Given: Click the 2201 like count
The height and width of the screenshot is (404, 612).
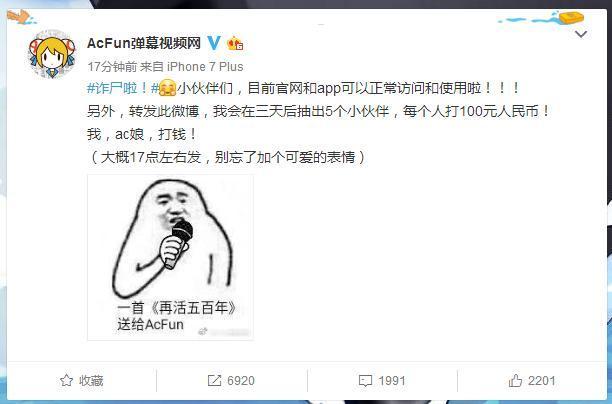Looking at the screenshot, I should point(541,381).
